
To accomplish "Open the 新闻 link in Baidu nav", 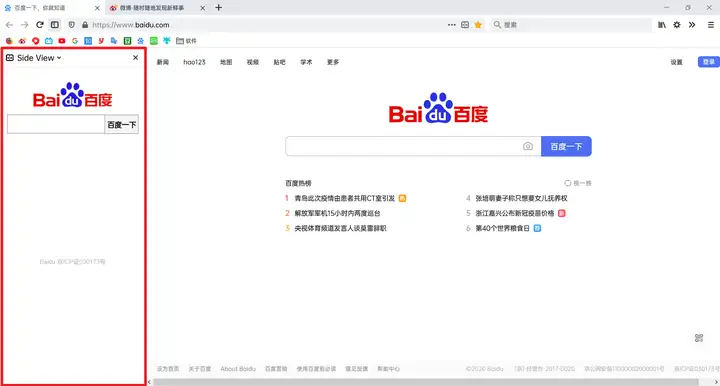I will (x=163, y=62).
